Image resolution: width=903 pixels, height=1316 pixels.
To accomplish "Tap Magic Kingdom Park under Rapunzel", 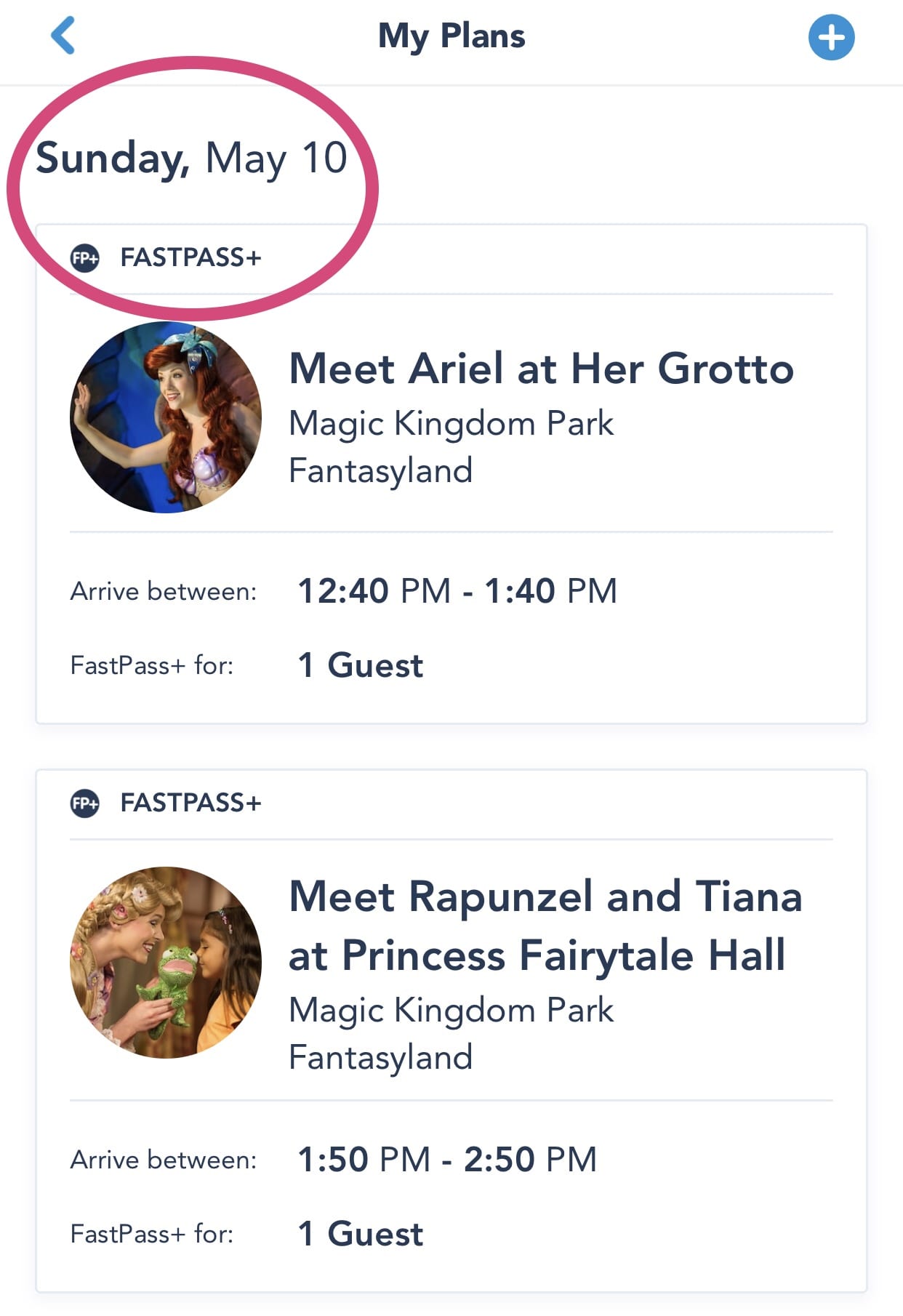I will click(x=451, y=1011).
